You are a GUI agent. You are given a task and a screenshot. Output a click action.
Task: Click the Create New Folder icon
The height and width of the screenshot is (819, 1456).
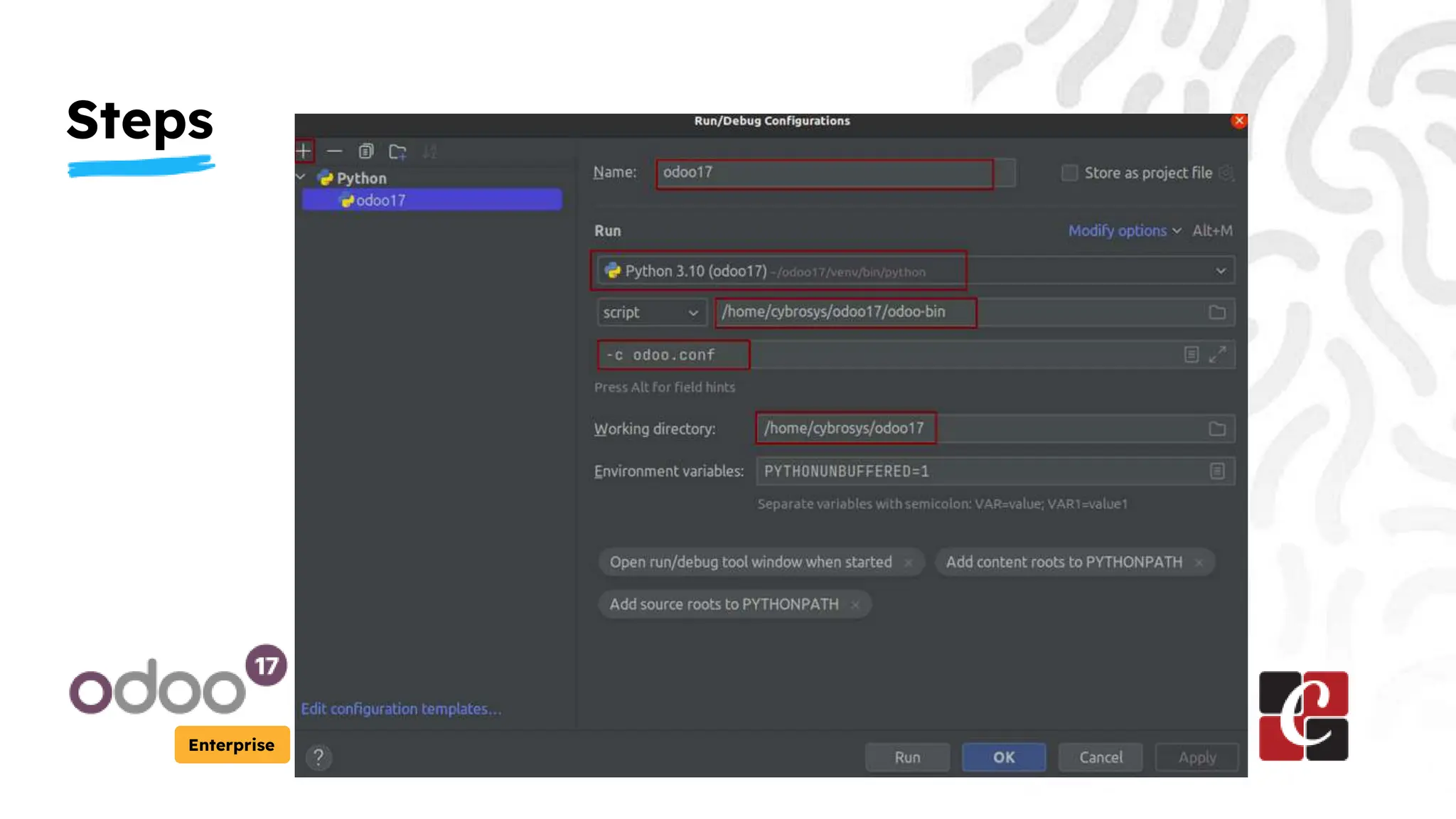[x=397, y=151]
